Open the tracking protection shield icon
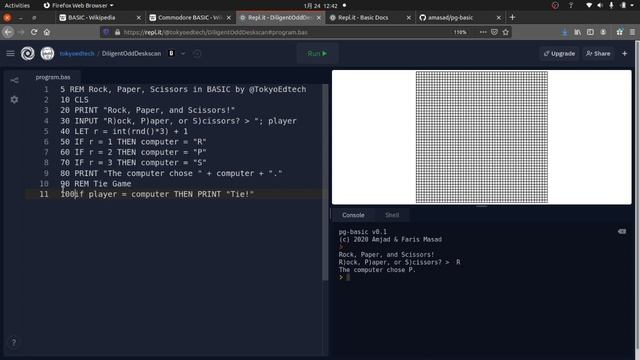Image resolution: width=640 pixels, height=360 pixels. pyautogui.click(x=106, y=32)
